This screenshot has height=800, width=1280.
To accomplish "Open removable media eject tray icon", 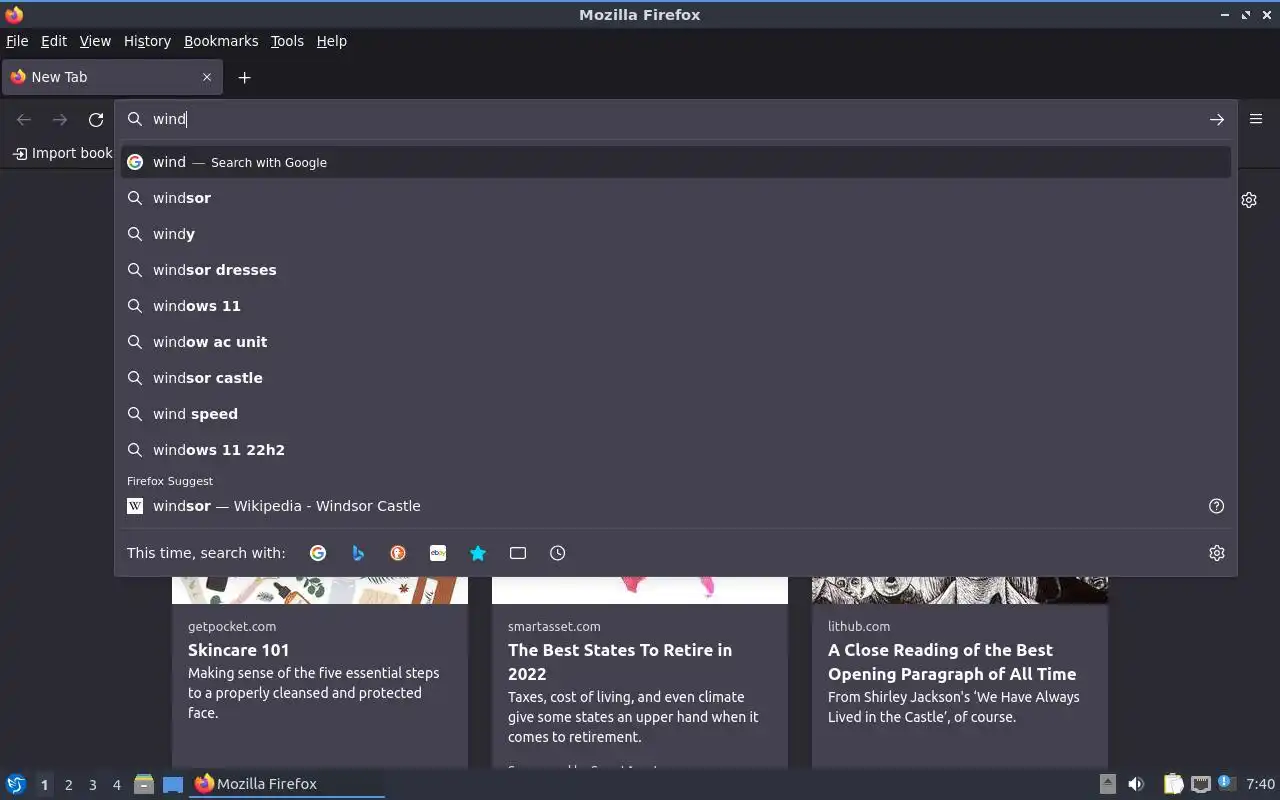I will click(1108, 784).
